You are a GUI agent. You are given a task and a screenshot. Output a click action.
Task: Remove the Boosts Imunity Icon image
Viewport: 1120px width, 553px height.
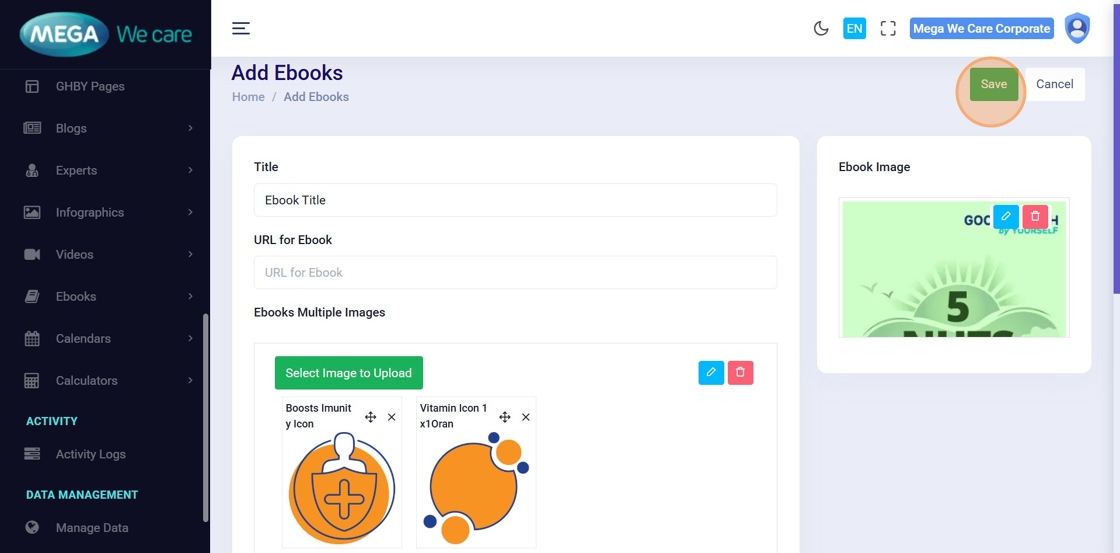(391, 417)
